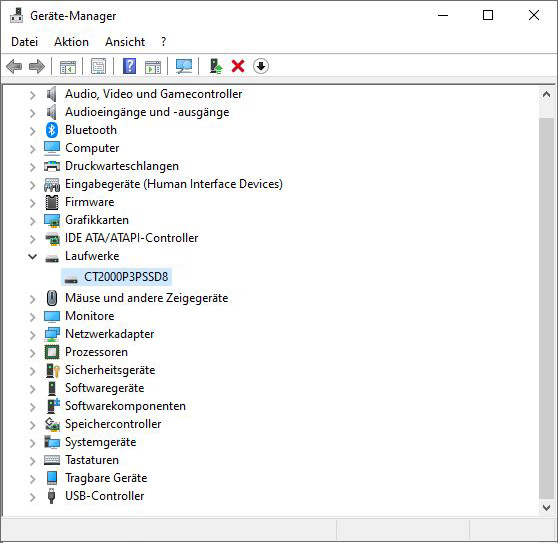Click the scrollbar up arrow
Viewport: 558px width, 543px height.
(546, 95)
